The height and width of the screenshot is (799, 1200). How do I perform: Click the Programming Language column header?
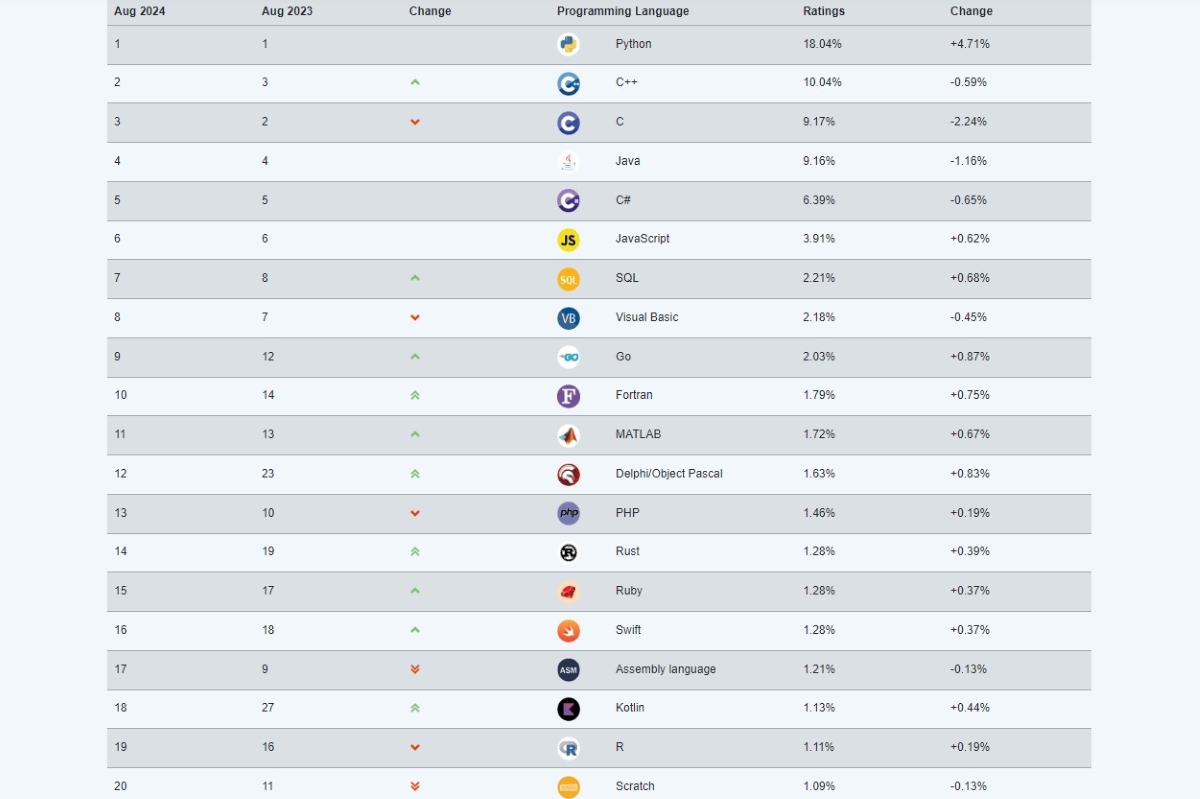[x=623, y=11]
